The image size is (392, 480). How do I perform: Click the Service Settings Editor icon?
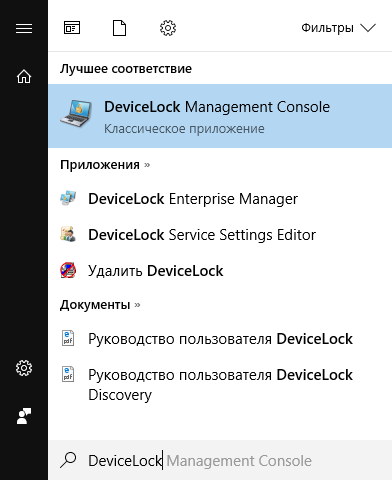[x=68, y=234]
